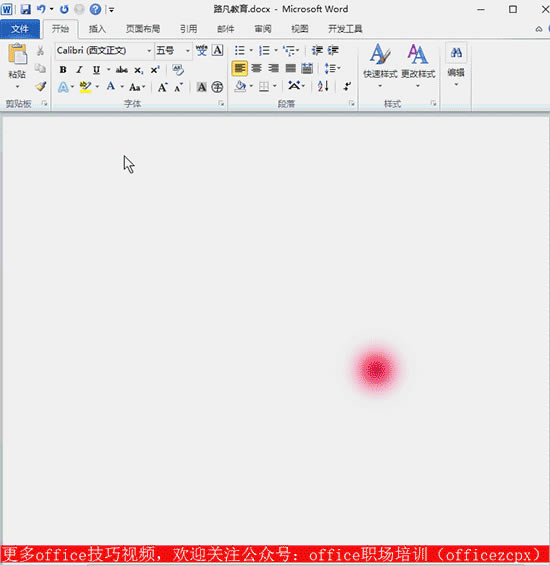Center-align the paragraph

coord(256,68)
